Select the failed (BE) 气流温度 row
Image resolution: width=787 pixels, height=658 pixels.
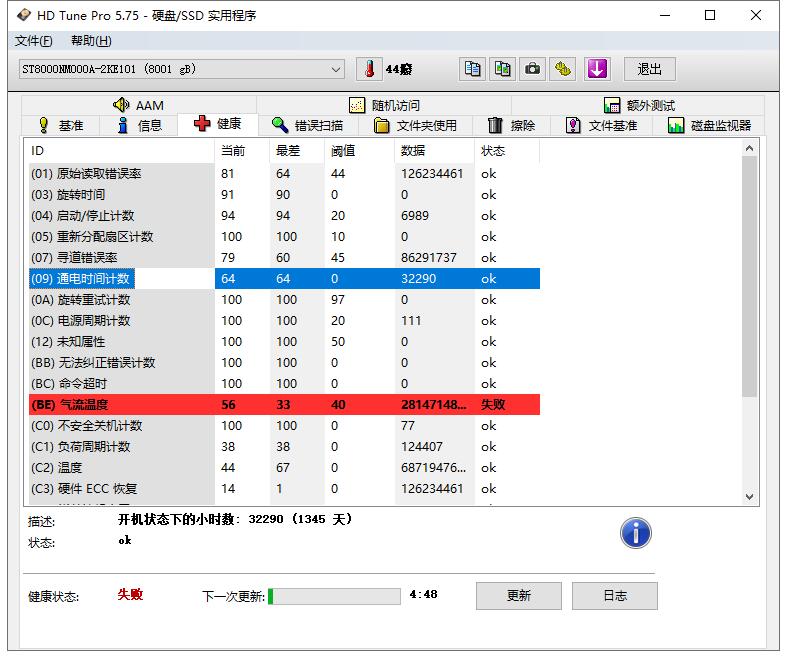coord(284,405)
